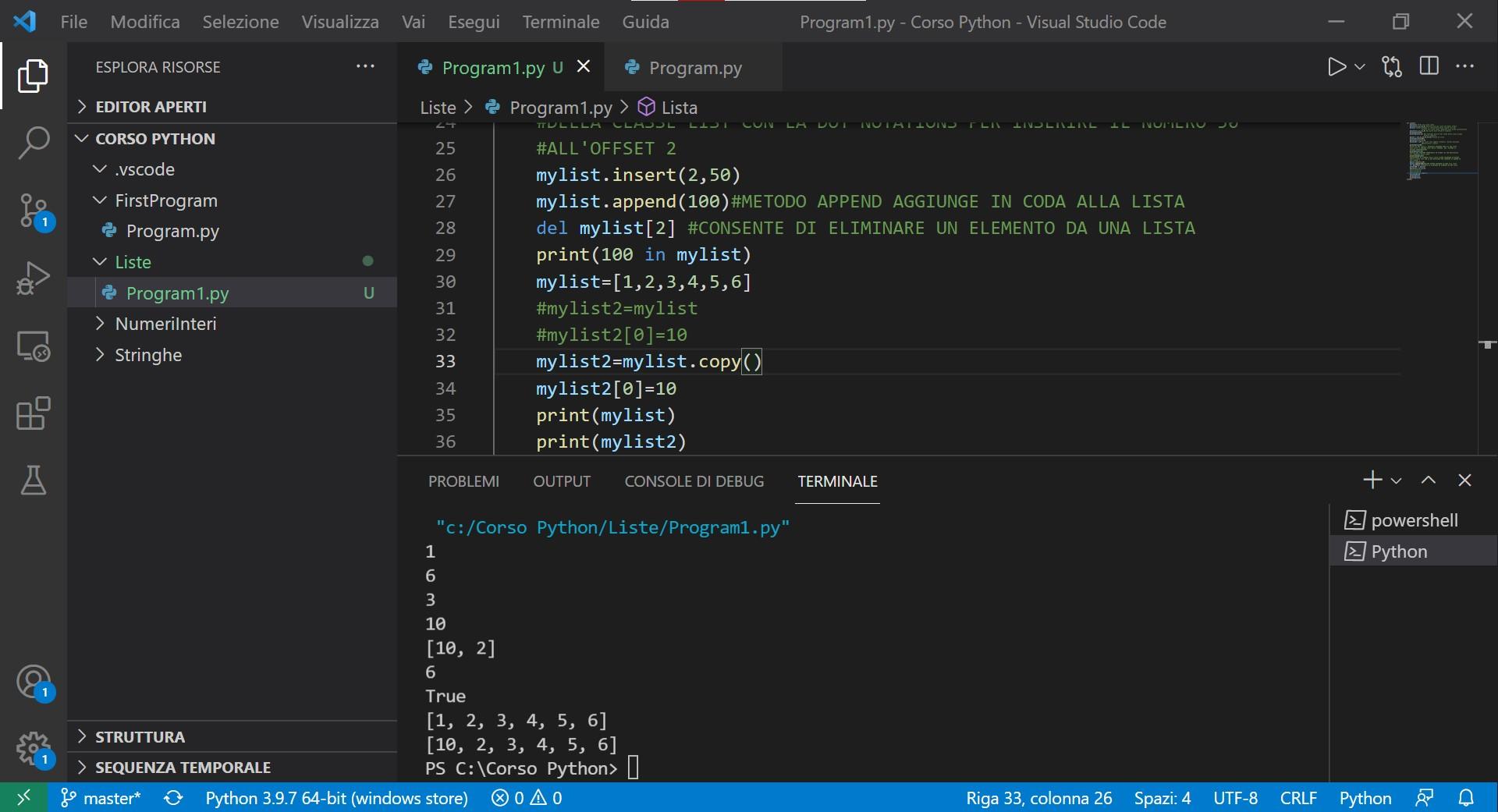
Task: Open the Visualizza menu
Action: (x=340, y=22)
